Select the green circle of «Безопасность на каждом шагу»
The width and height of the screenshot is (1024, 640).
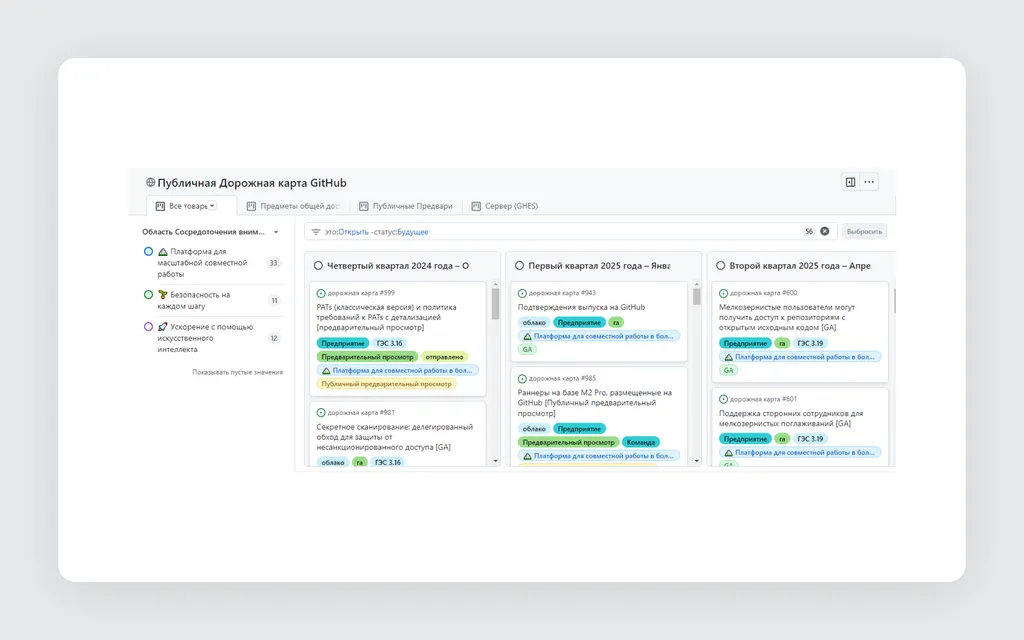pos(148,295)
